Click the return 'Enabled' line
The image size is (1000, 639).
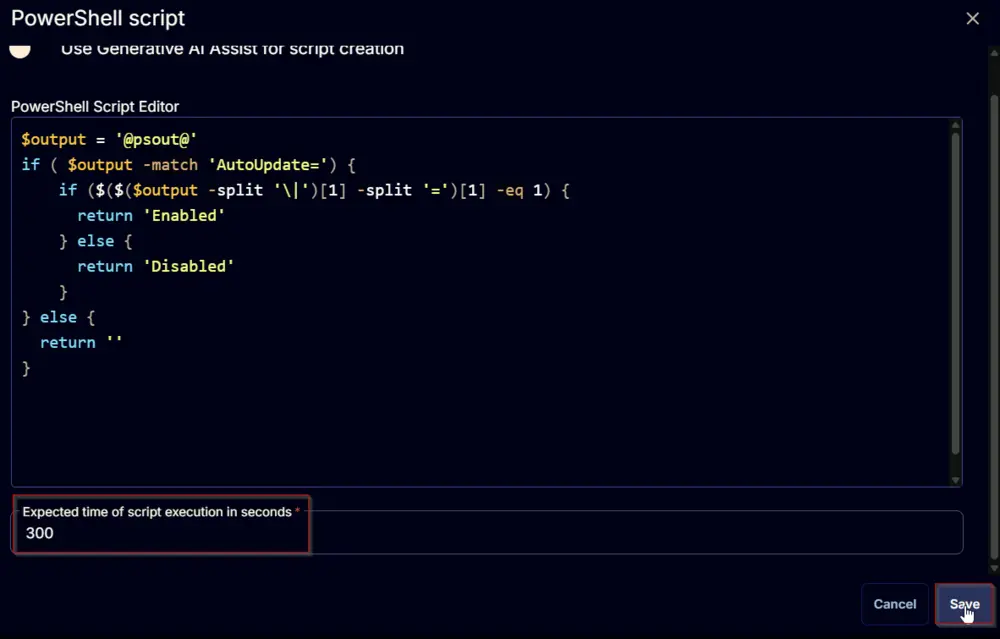[151, 216]
